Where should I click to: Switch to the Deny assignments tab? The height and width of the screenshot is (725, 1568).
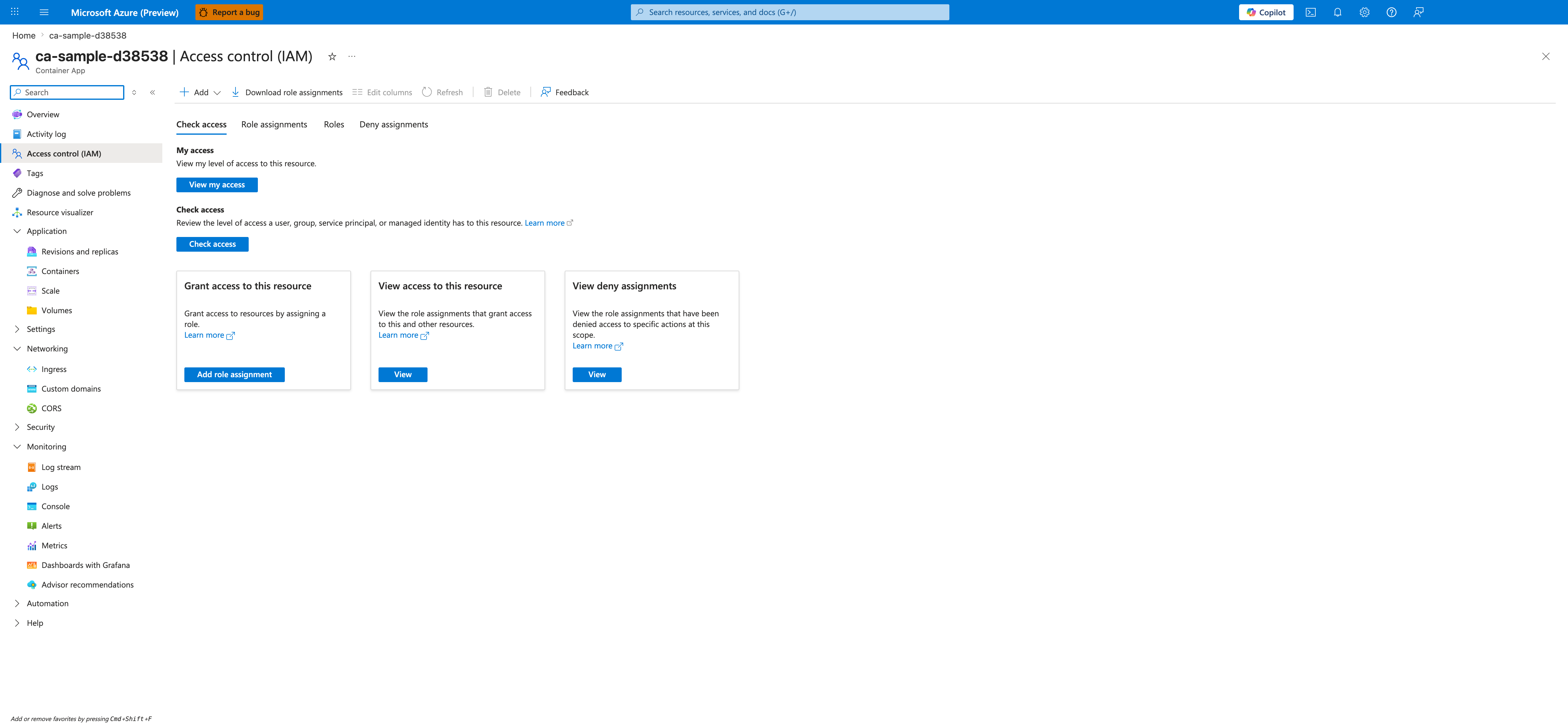pyautogui.click(x=394, y=125)
